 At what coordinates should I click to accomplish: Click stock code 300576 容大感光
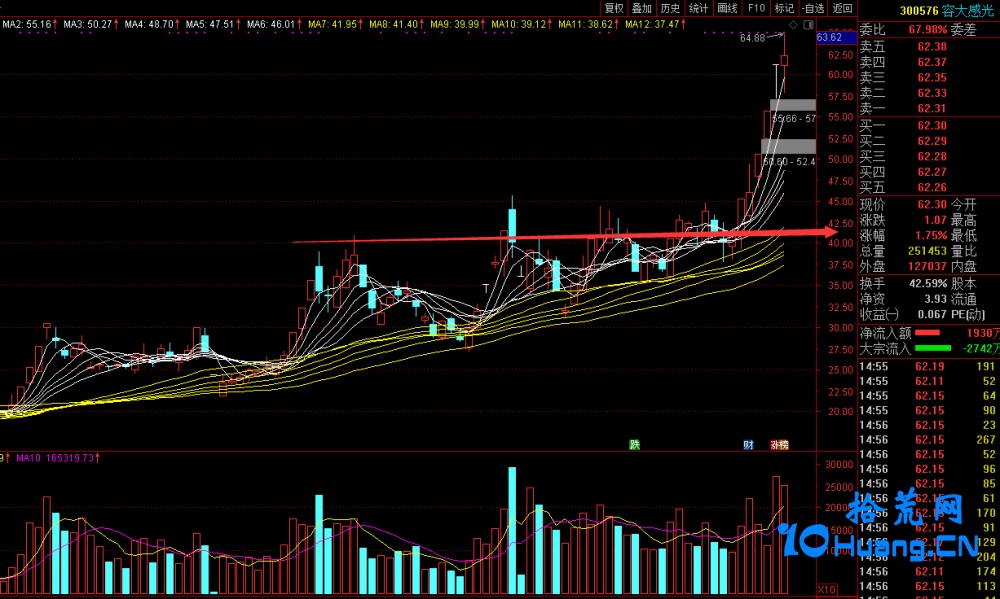(946, 10)
